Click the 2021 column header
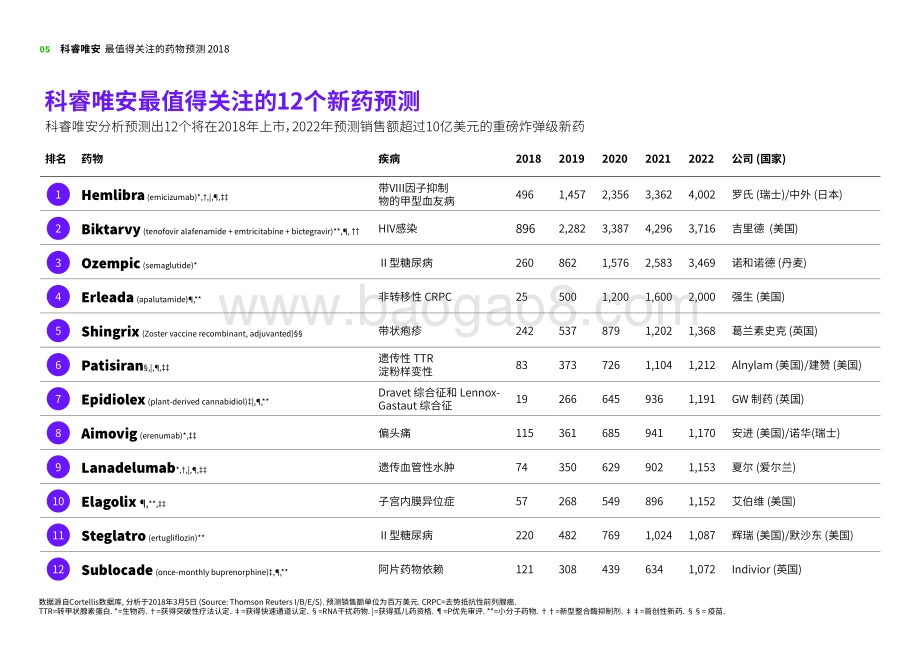Screen dimensions: 920x651 658,158
